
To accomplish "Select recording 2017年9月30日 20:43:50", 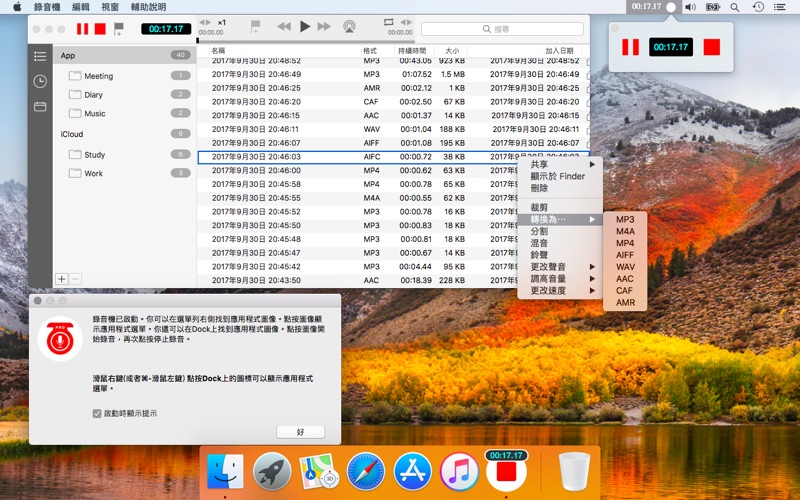I will (x=357, y=280).
